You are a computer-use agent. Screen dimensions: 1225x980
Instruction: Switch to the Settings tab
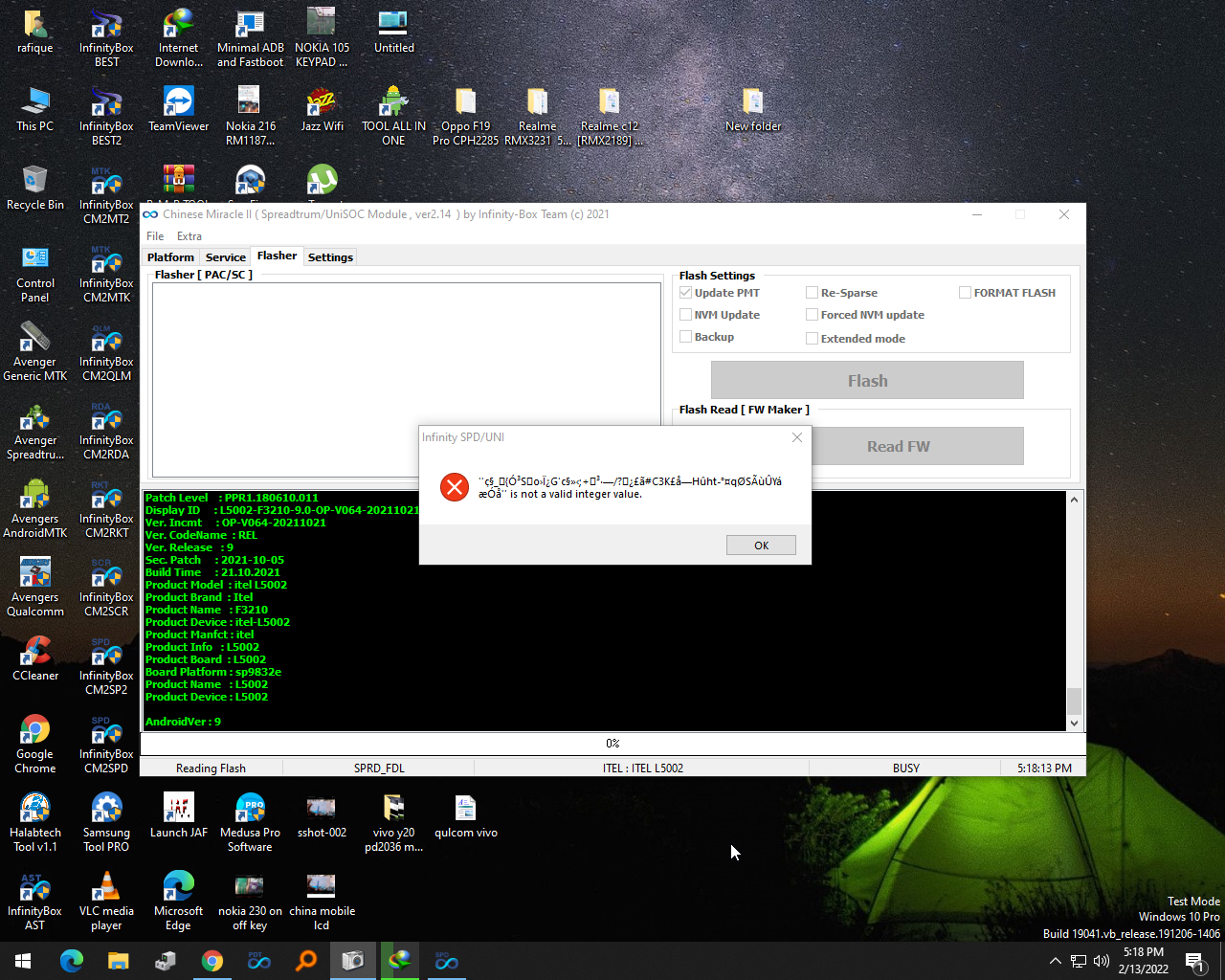coord(330,257)
